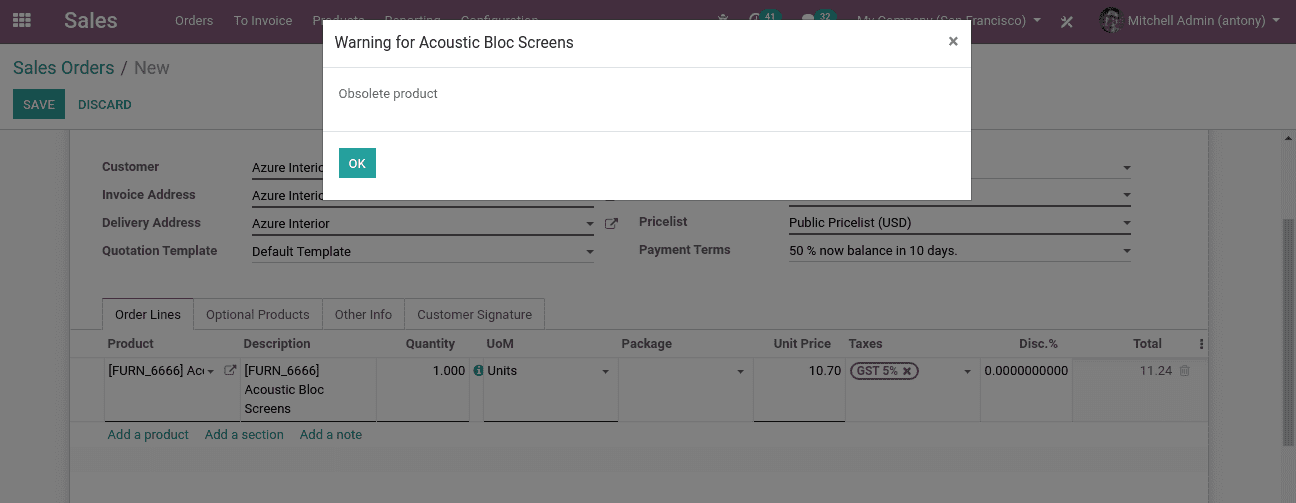The image size is (1296, 503).
Task: Open the Orders menu
Action: (x=194, y=20)
